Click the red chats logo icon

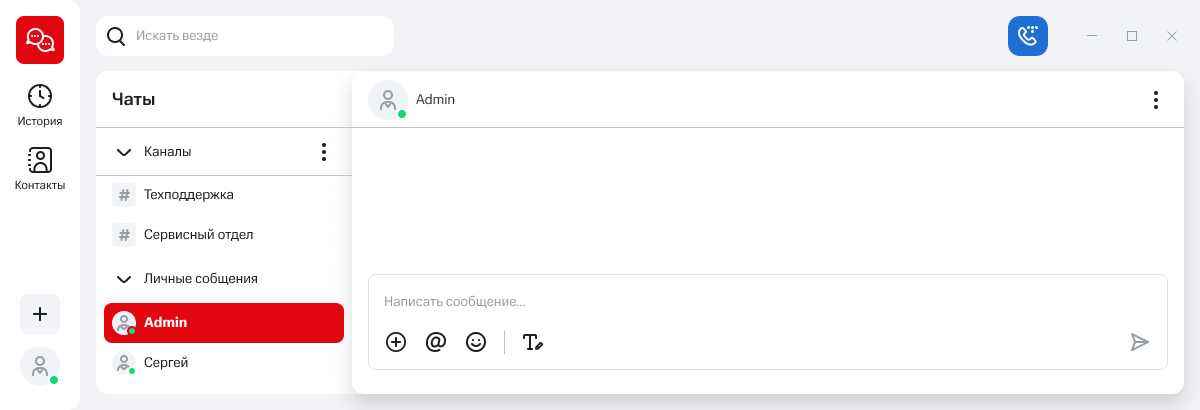click(40, 40)
